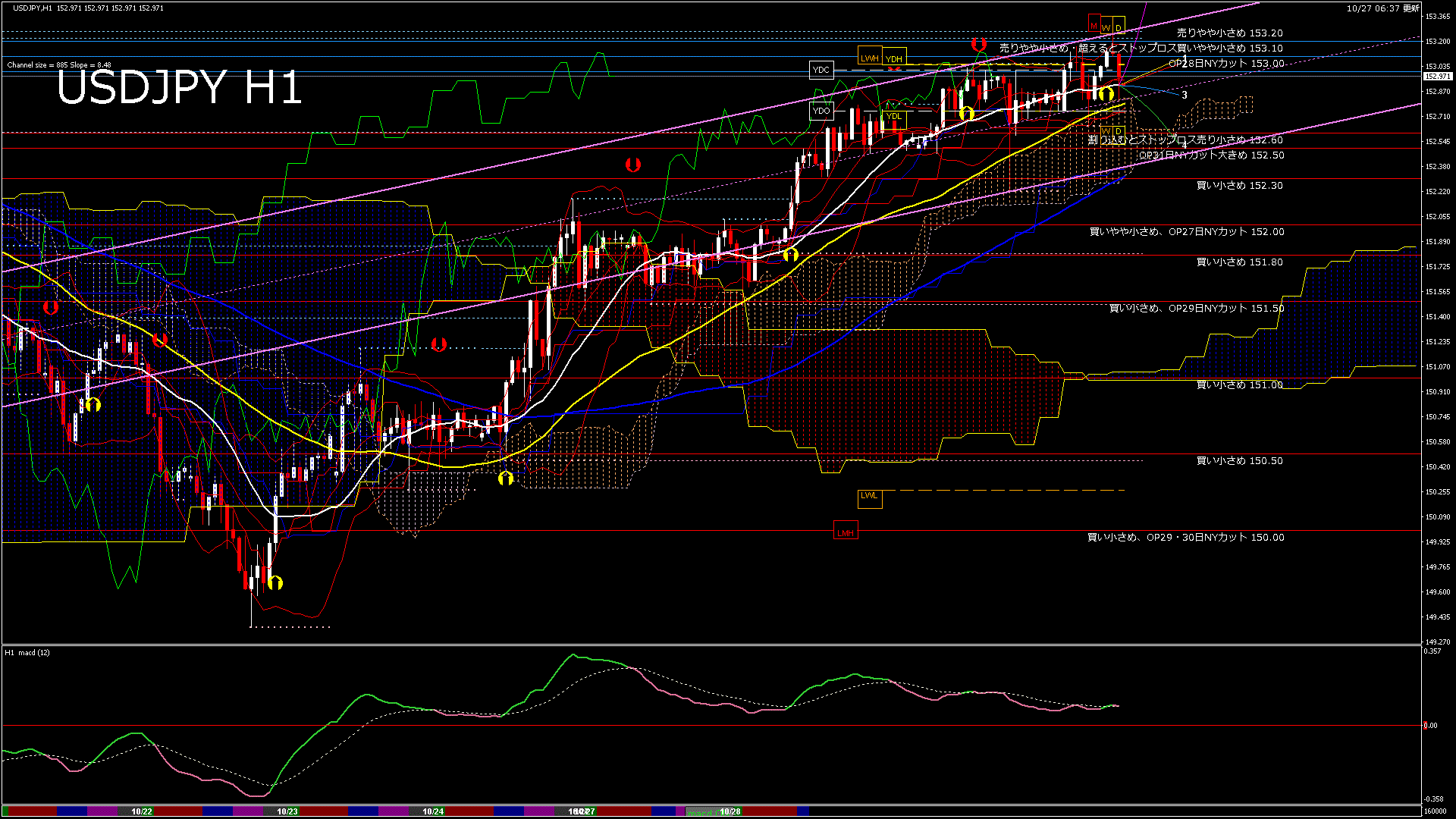The height and width of the screenshot is (819, 1456).
Task: Click the YDC label box
Action: point(821,70)
